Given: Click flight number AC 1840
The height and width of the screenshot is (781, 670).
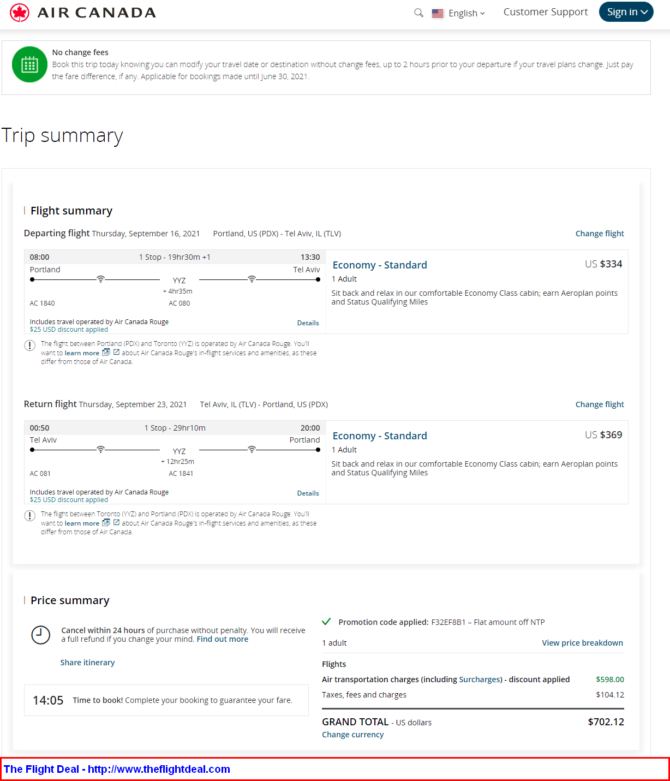Looking at the screenshot, I should click(x=42, y=303).
